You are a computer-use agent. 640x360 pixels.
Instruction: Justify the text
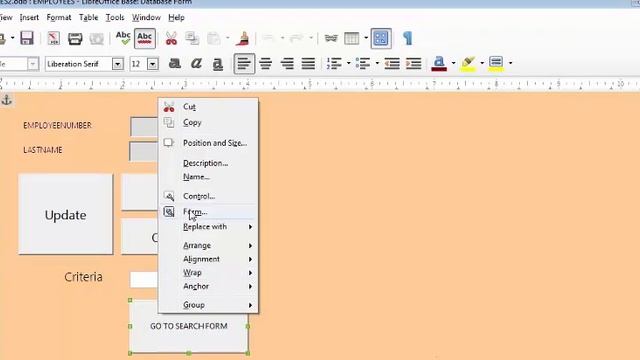pos(308,64)
